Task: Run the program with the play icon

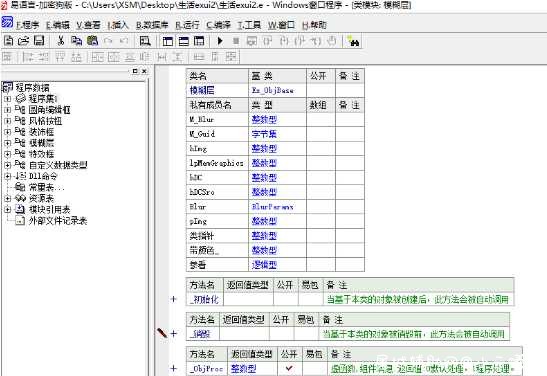Action: pos(220,41)
